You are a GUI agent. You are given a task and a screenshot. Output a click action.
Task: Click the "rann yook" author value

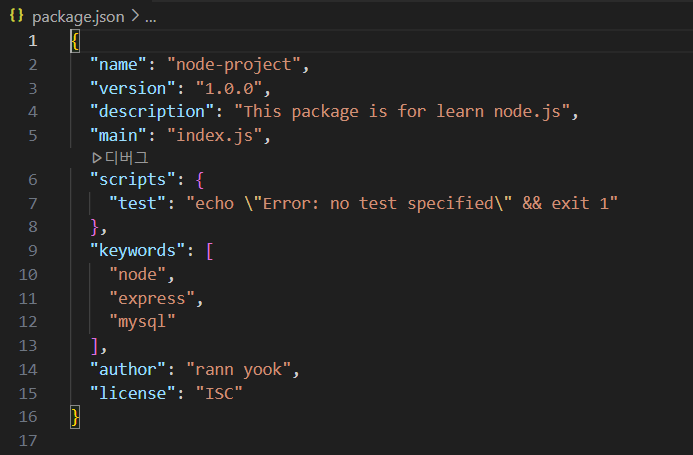[239, 370]
